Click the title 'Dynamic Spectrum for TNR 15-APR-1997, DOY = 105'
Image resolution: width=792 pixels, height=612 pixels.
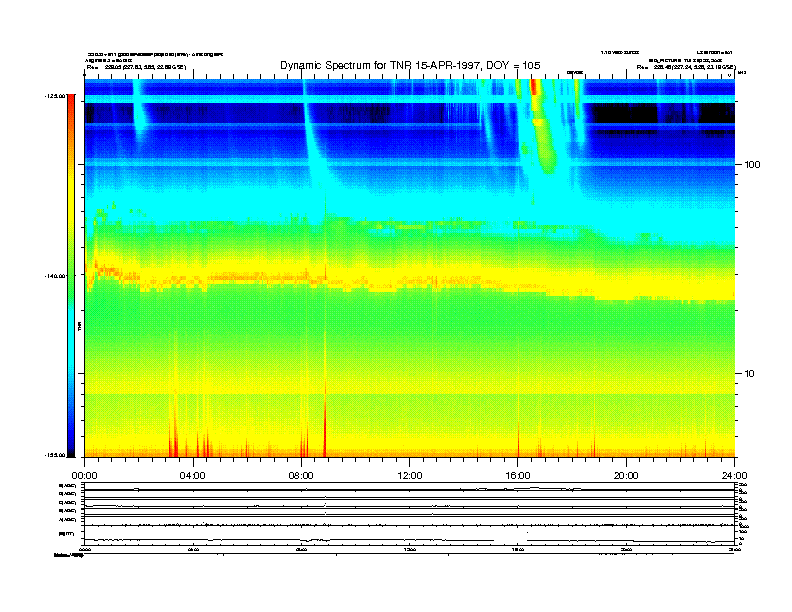(x=410, y=65)
